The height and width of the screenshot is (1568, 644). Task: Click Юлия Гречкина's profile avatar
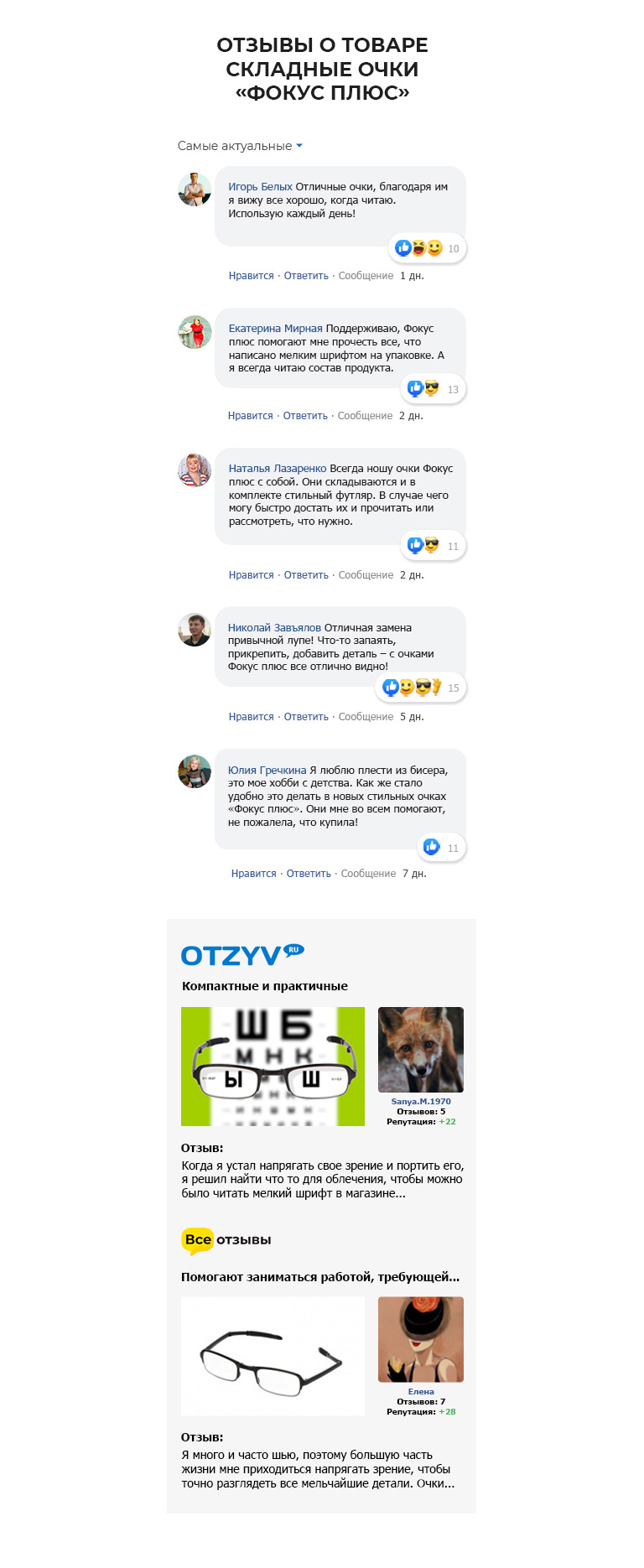195,771
